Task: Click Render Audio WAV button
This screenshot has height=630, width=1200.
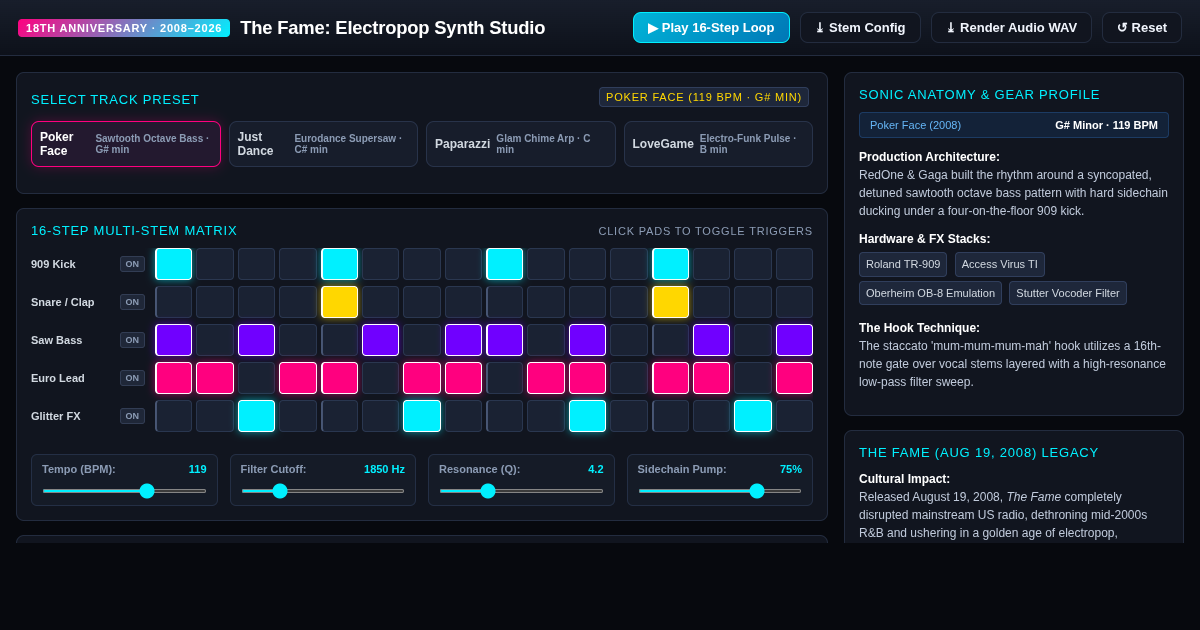Action: pos(1011,27)
